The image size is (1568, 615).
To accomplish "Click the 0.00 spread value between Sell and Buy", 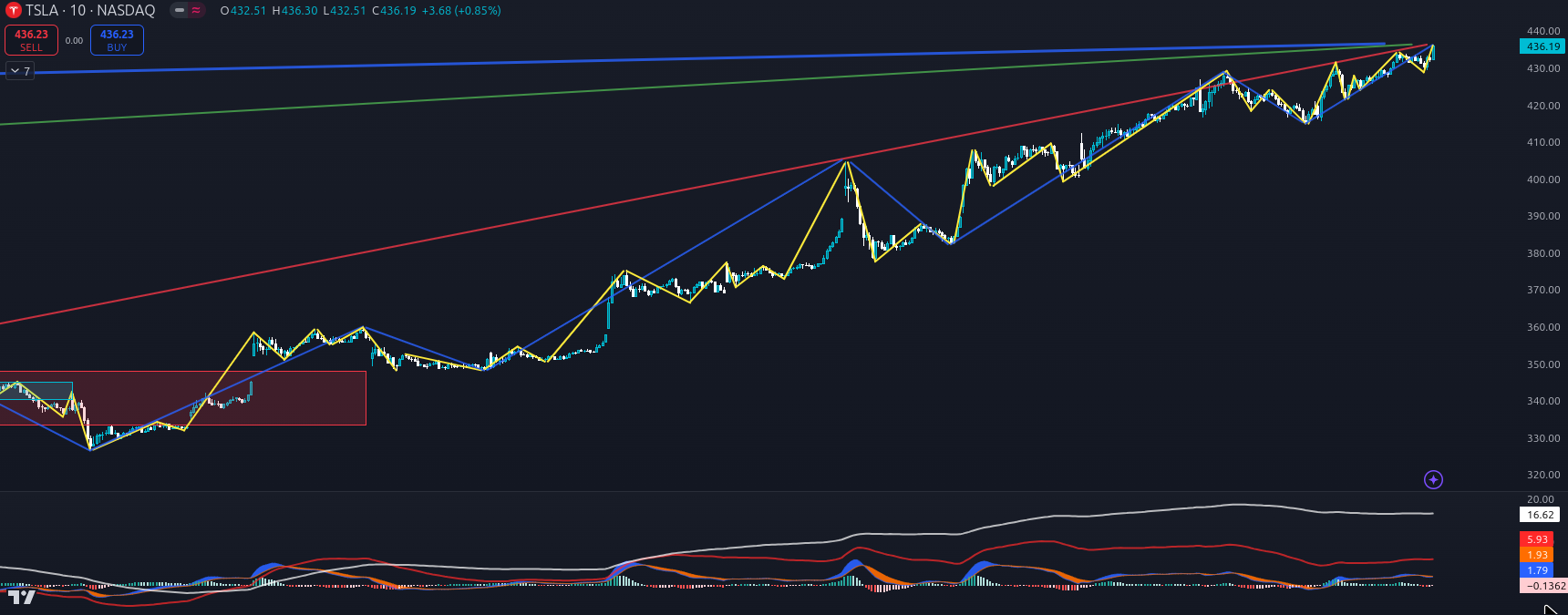I will [x=74, y=41].
